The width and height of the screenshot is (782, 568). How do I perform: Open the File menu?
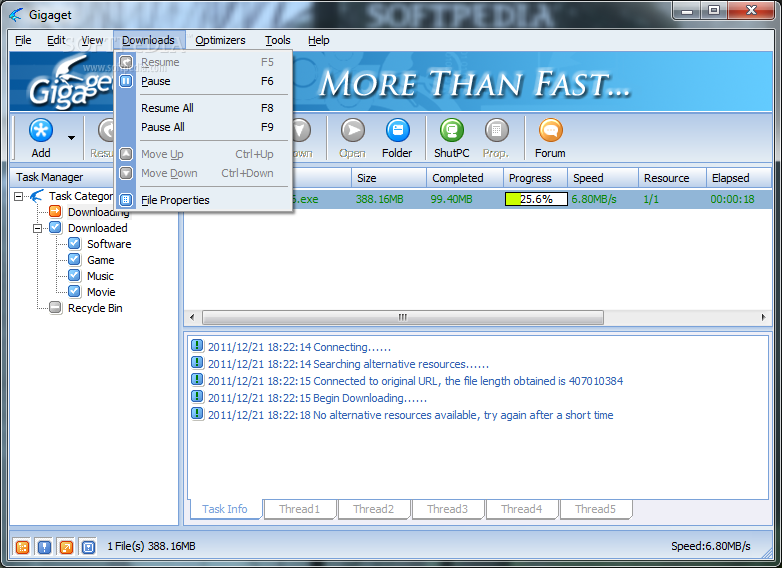23,40
